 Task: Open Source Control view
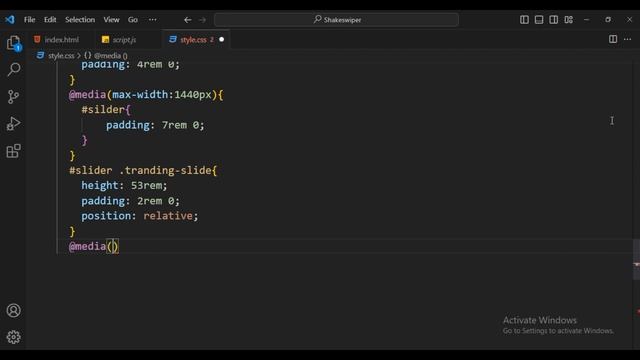13,97
